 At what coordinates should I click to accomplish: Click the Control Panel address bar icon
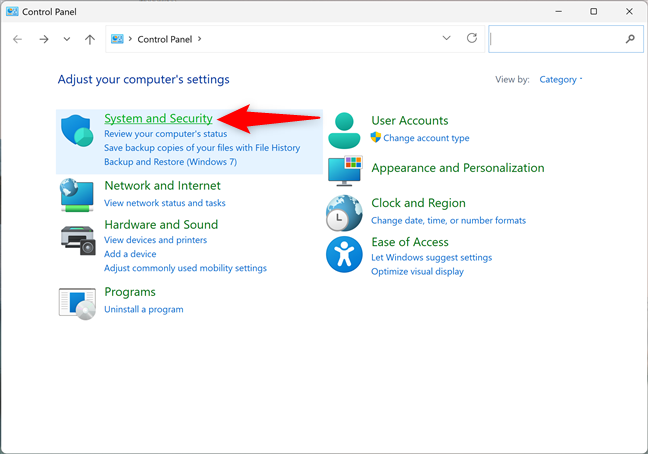(x=117, y=39)
